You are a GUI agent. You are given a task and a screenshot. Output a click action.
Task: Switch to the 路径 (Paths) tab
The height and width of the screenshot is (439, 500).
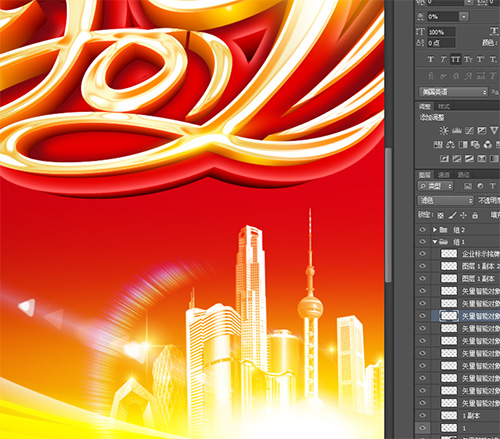pos(463,174)
